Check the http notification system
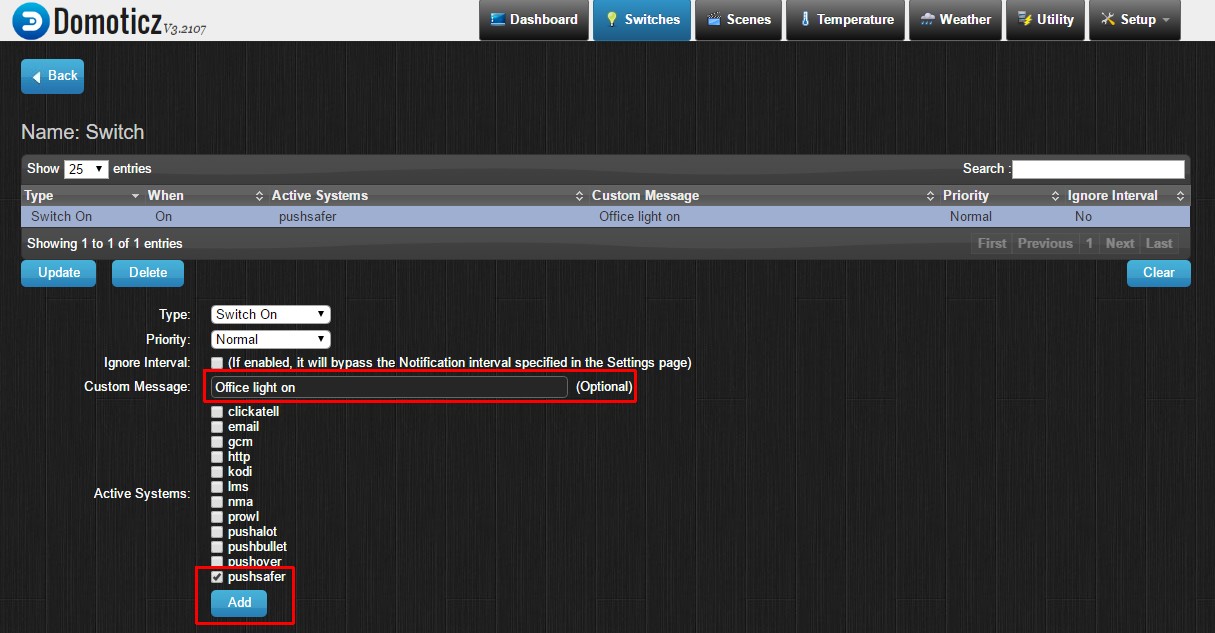1215x633 pixels. [217, 457]
